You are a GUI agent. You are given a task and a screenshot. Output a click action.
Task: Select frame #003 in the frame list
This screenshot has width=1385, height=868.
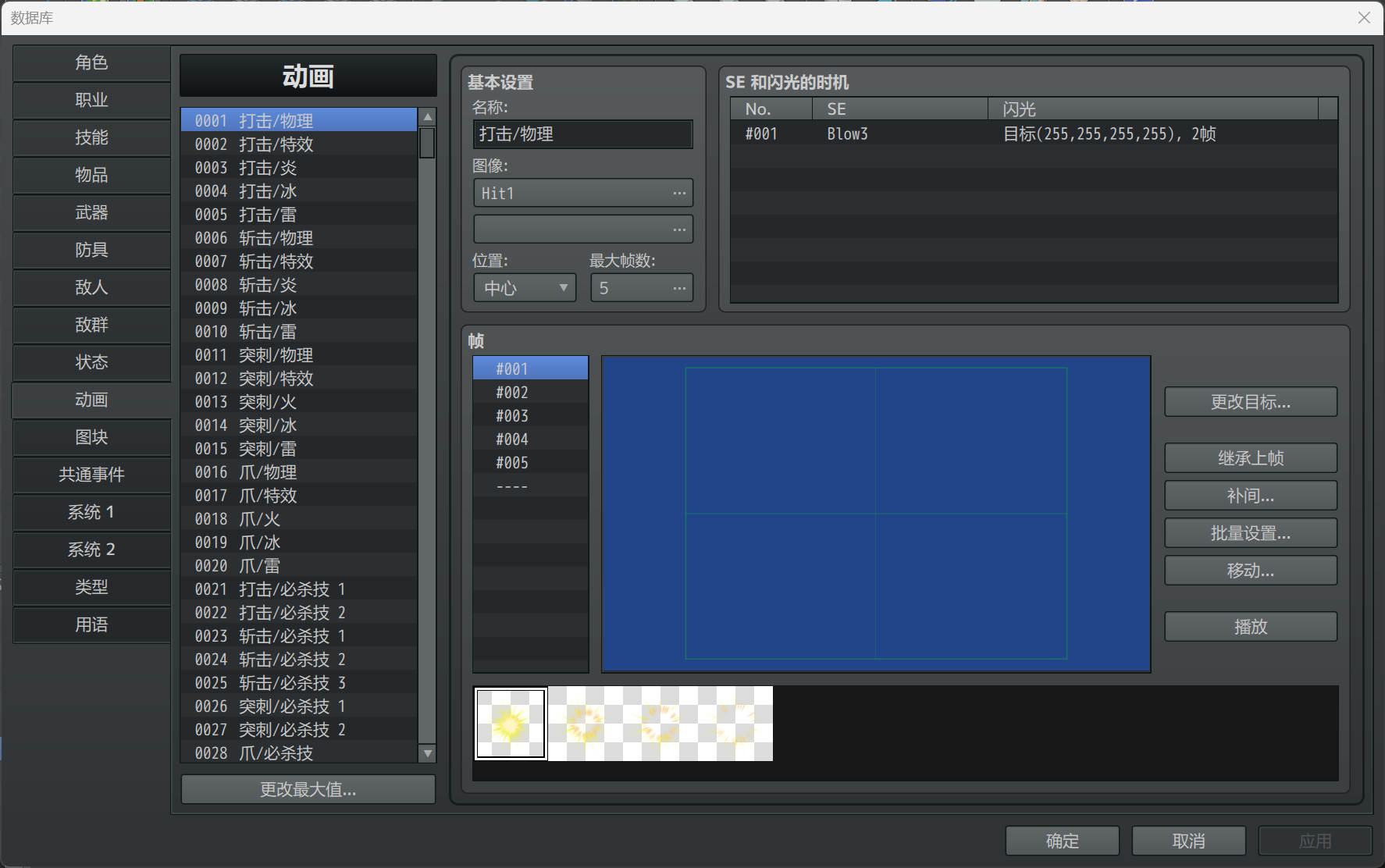[x=531, y=416]
